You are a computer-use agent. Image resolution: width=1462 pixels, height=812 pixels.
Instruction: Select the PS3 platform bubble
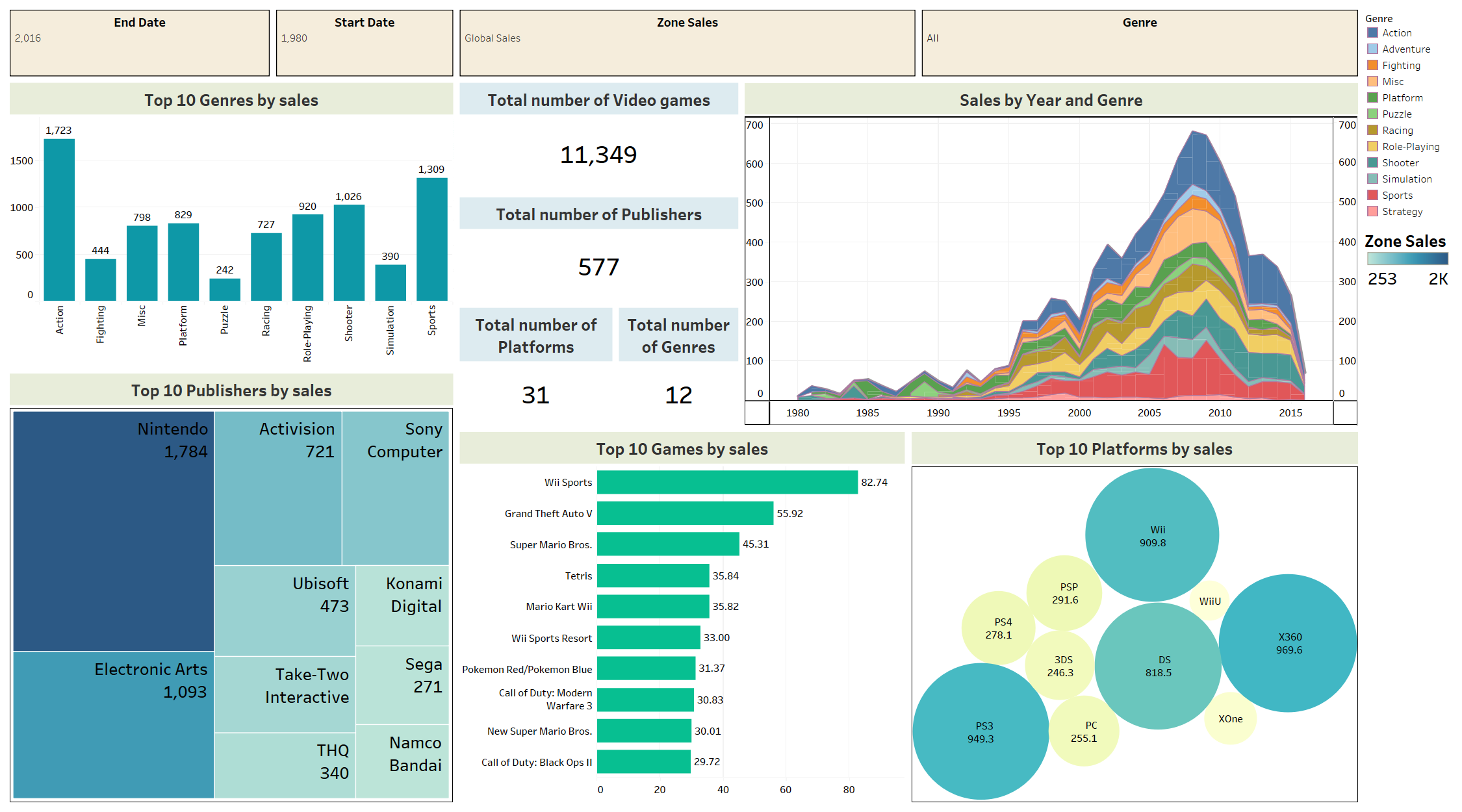pyautogui.click(x=980, y=732)
